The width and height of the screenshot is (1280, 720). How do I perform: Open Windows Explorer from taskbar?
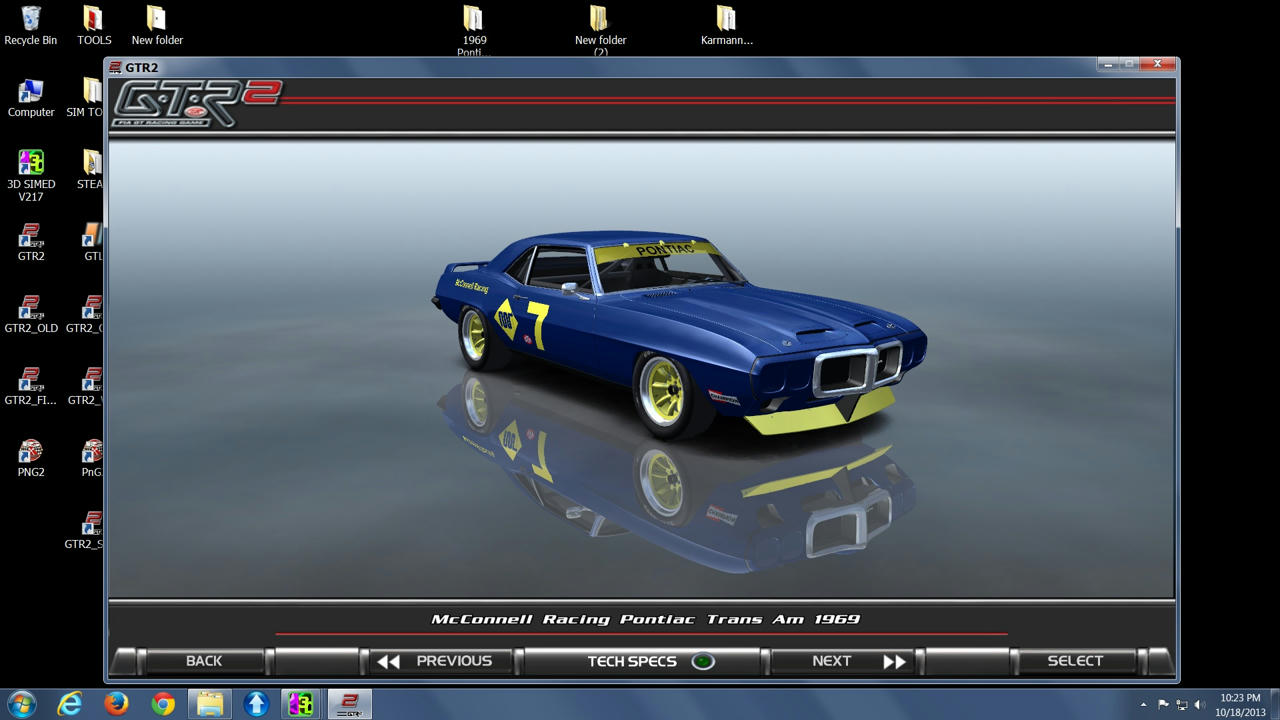point(210,704)
